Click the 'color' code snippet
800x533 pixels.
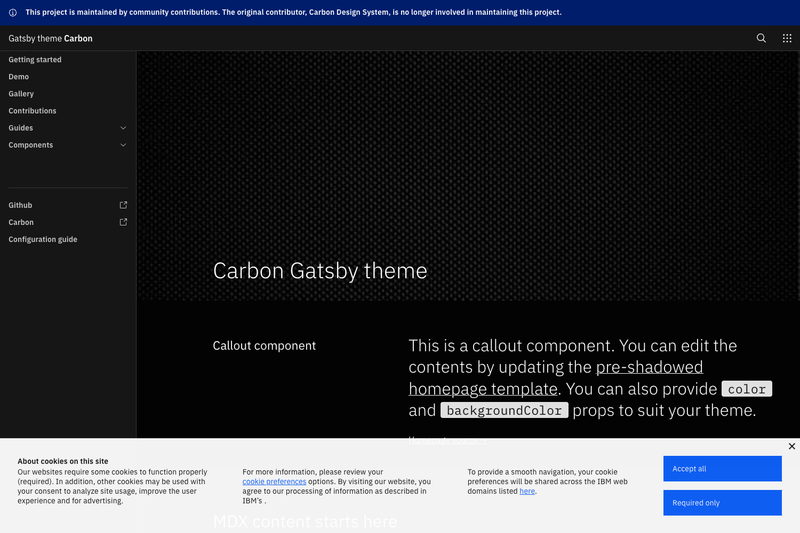pos(746,389)
